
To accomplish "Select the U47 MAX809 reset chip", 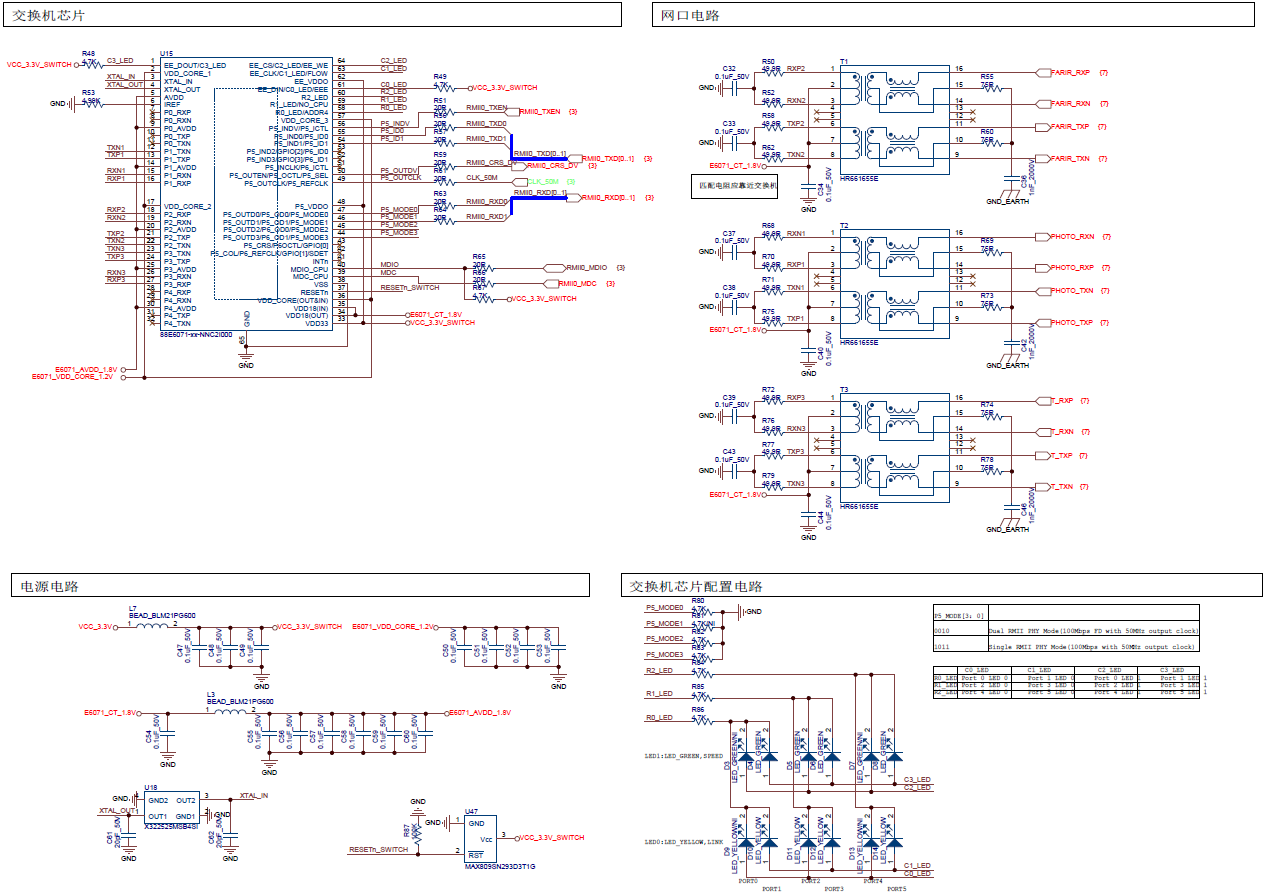I will click(481, 837).
